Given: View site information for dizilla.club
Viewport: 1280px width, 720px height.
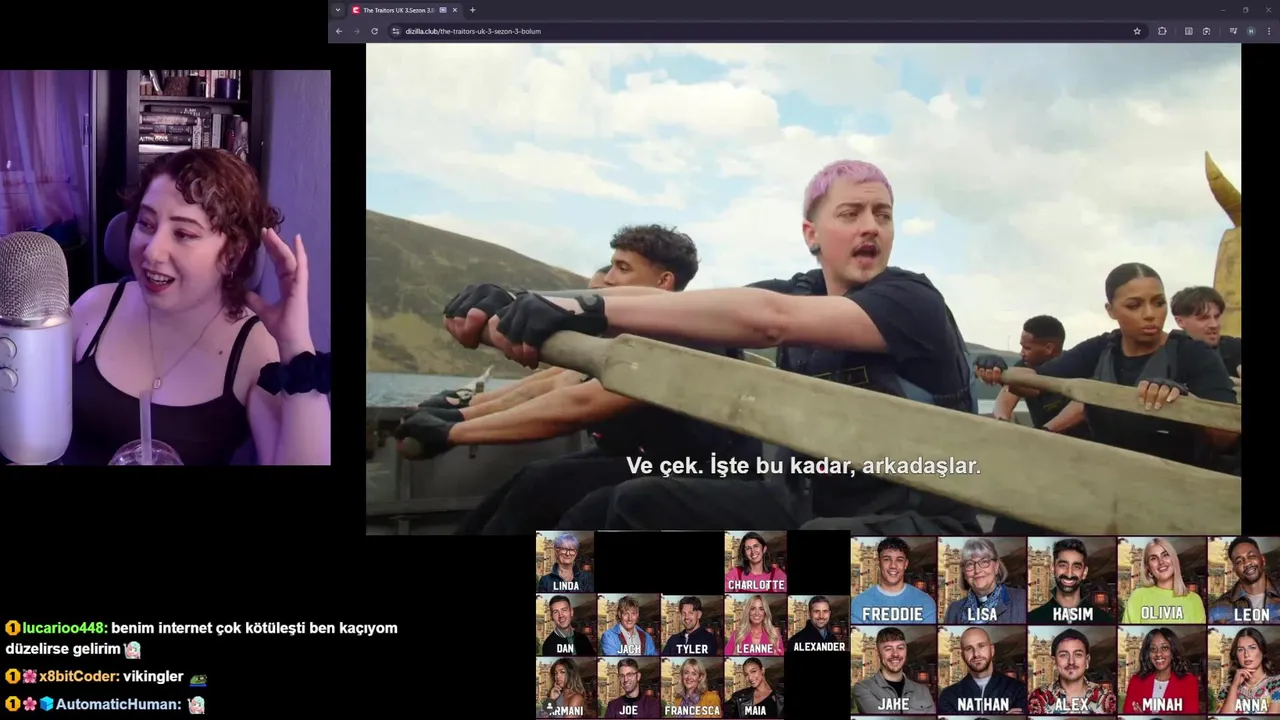Looking at the screenshot, I should 396,31.
